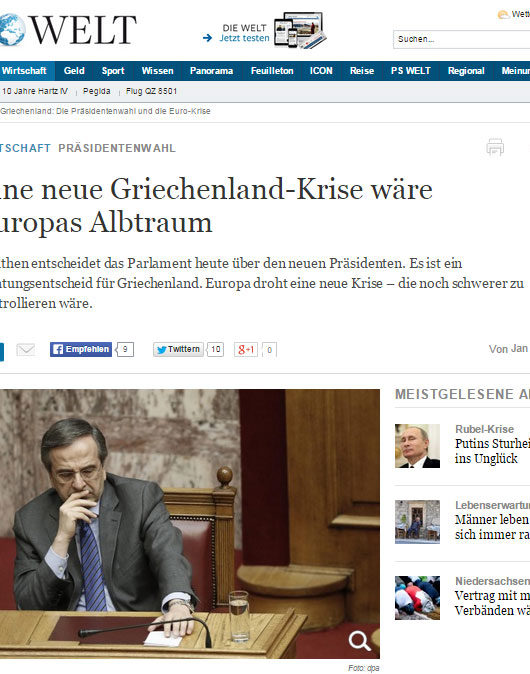Image resolution: width=530 pixels, height=674 pixels.
Task: Share article via envelope email icon
Action: pos(25,349)
